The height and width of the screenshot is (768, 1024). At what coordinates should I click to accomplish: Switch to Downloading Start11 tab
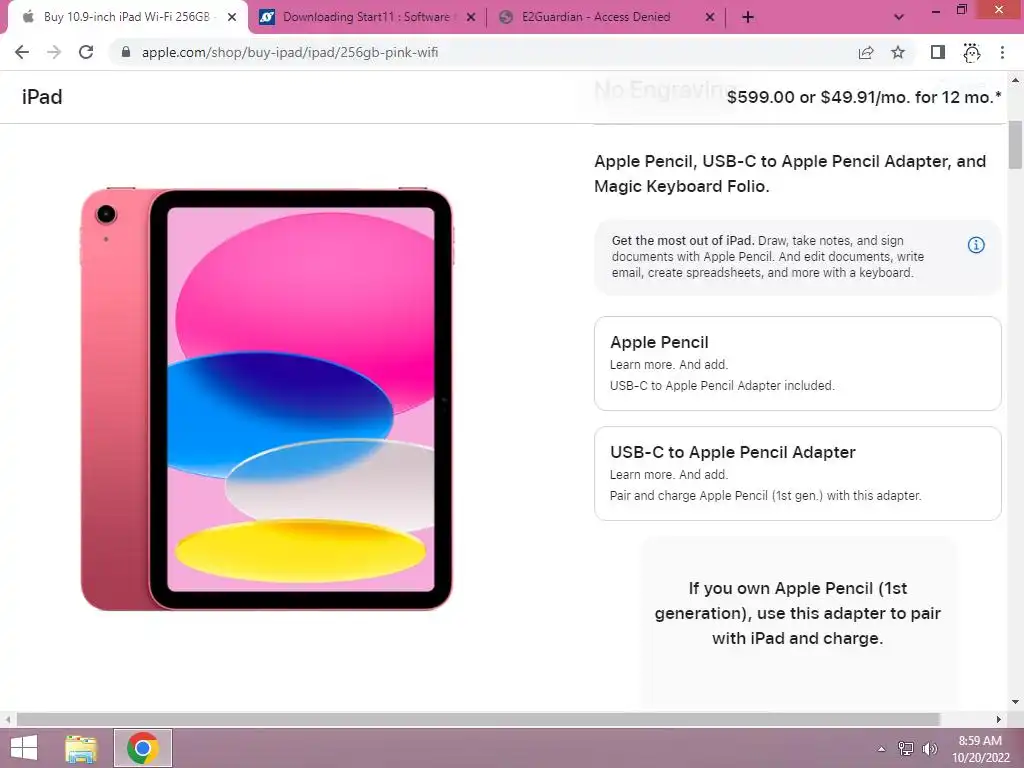pyautogui.click(x=366, y=17)
